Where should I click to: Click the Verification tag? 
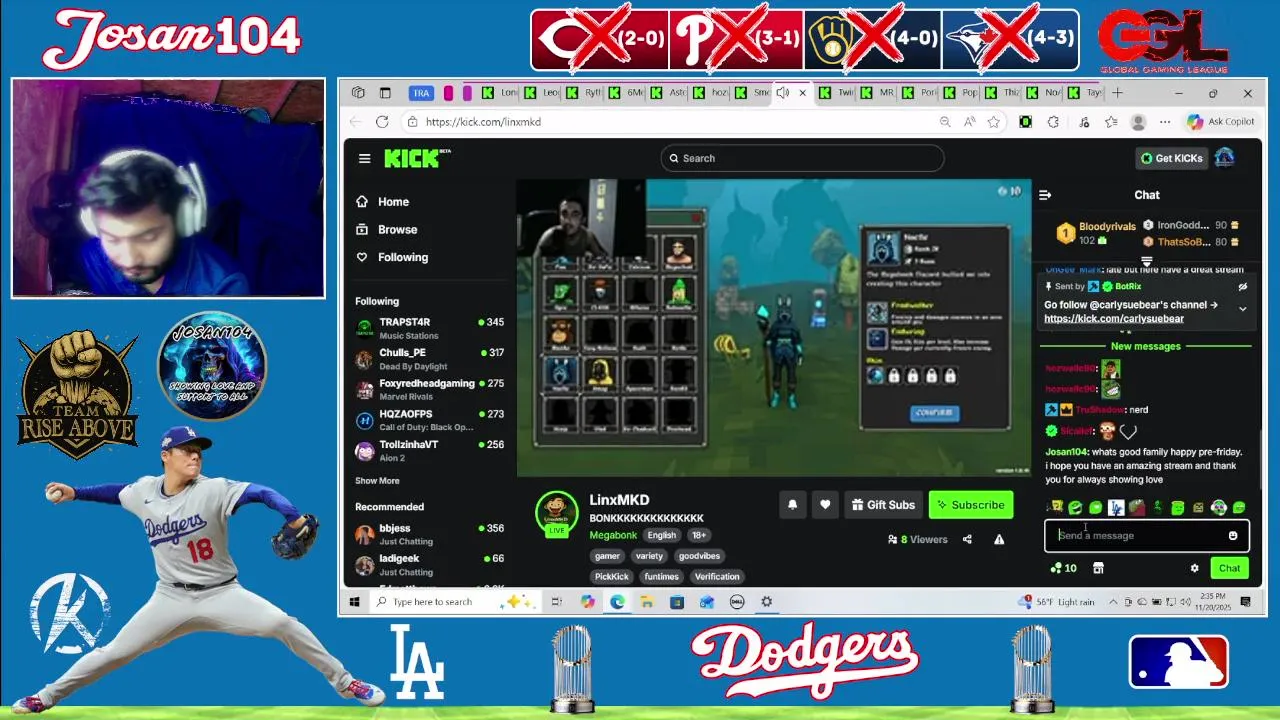pyautogui.click(x=717, y=577)
